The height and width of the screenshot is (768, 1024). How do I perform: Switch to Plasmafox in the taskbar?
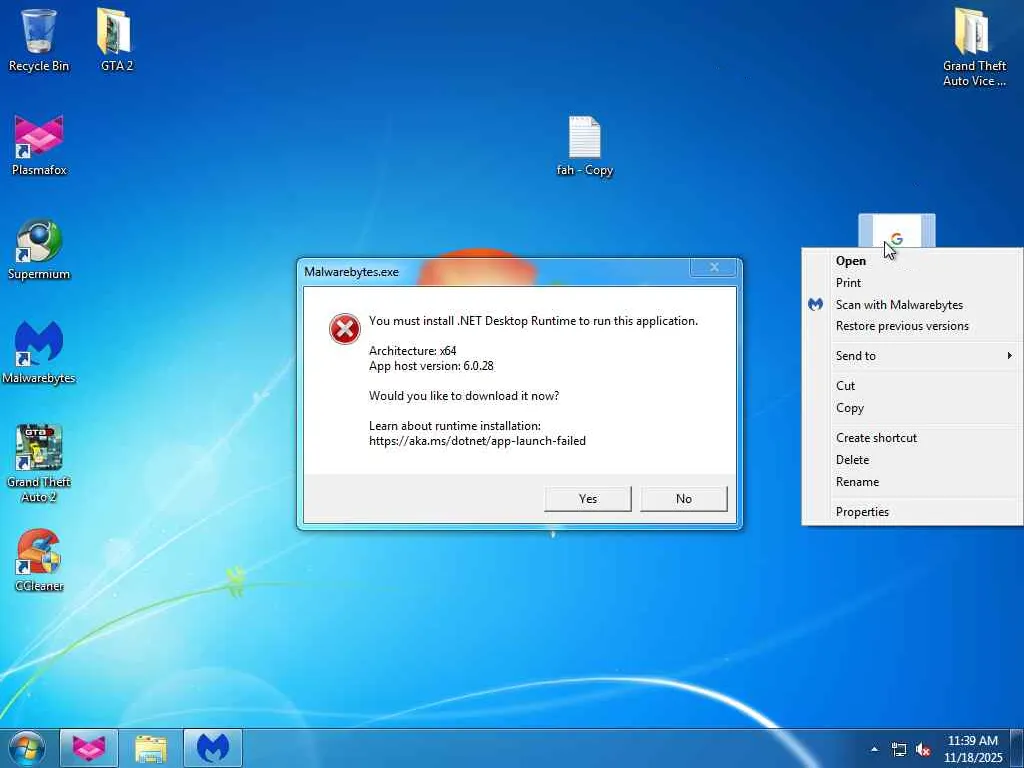89,748
